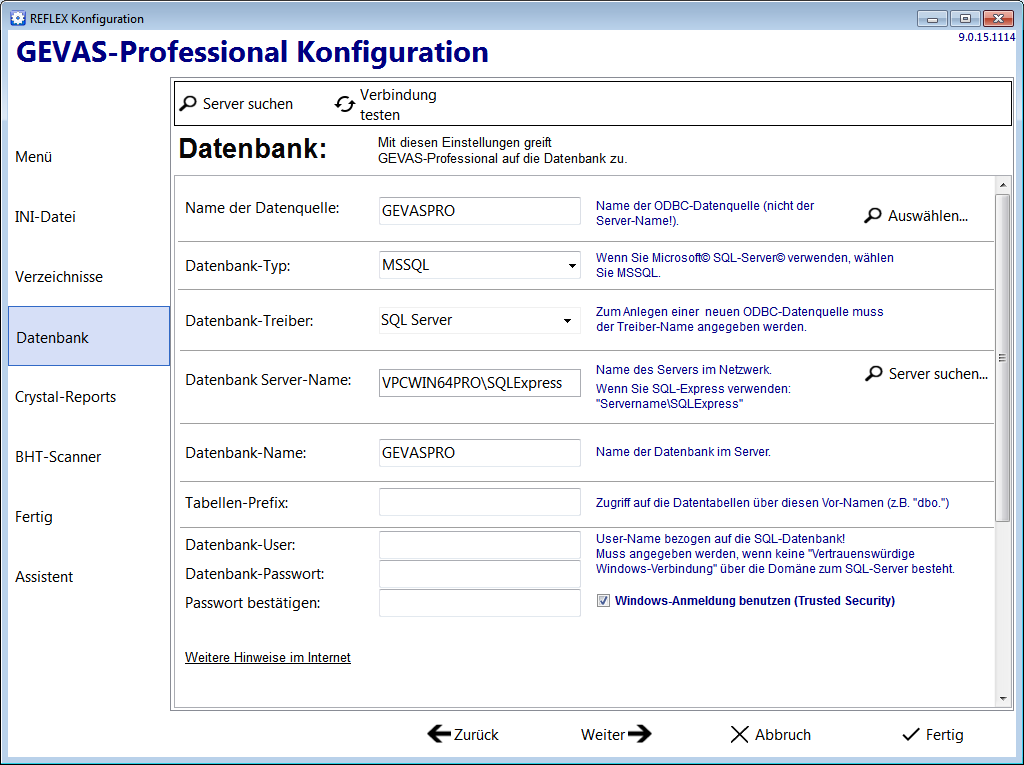Click the Datenbank-User input field
Image resolution: width=1024 pixels, height=765 pixels.
tap(479, 545)
